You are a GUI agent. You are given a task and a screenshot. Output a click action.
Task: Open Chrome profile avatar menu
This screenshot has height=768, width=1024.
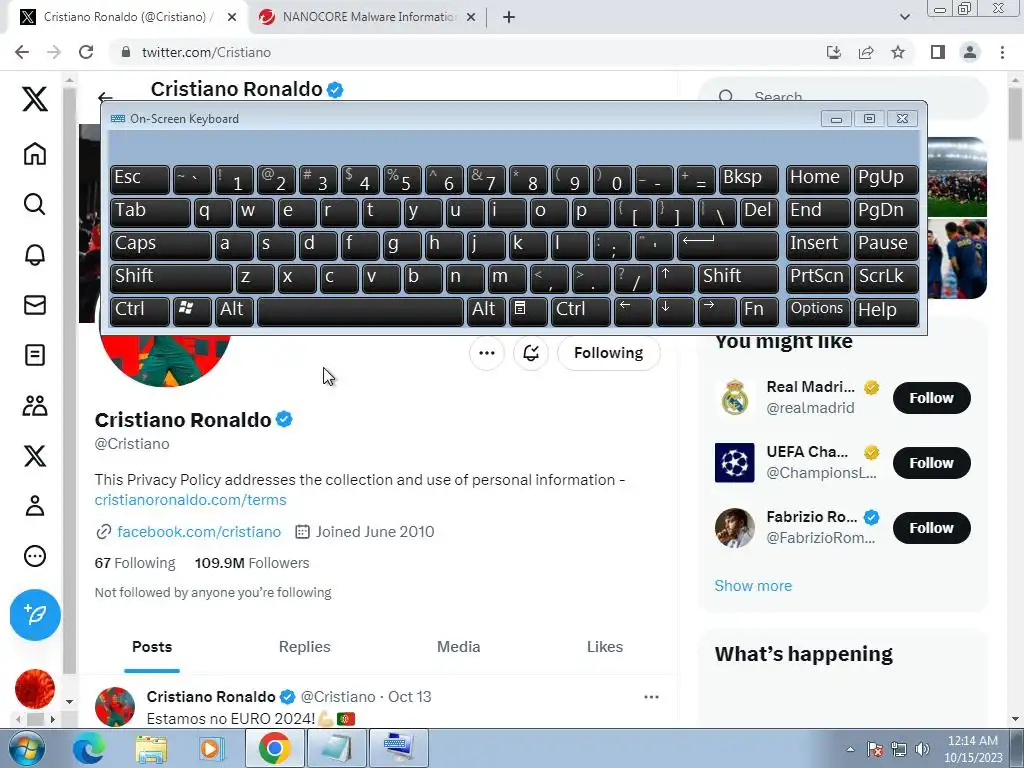click(x=970, y=52)
